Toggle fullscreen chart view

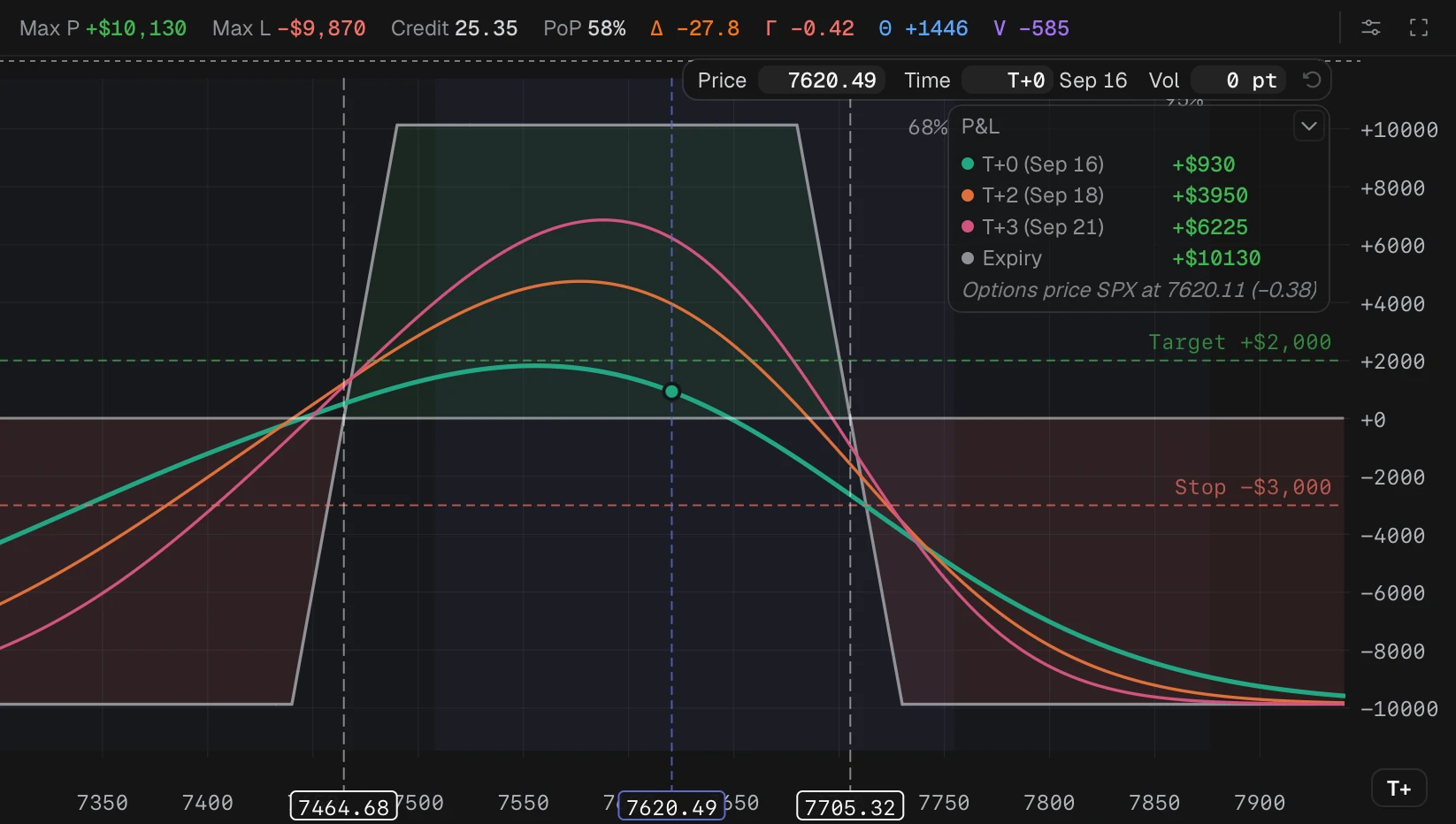[x=1419, y=27]
